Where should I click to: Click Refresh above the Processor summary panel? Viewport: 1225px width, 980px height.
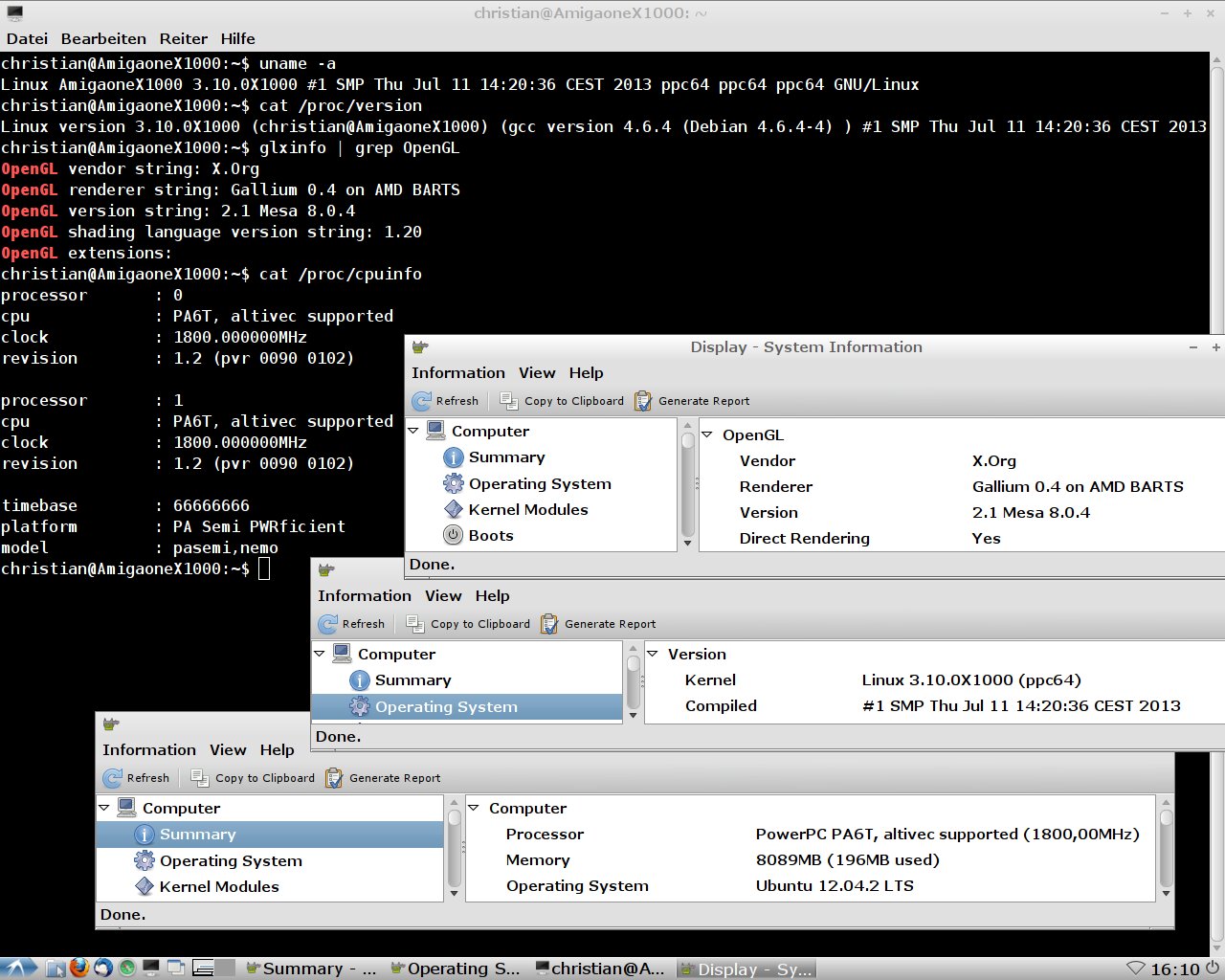[137, 778]
